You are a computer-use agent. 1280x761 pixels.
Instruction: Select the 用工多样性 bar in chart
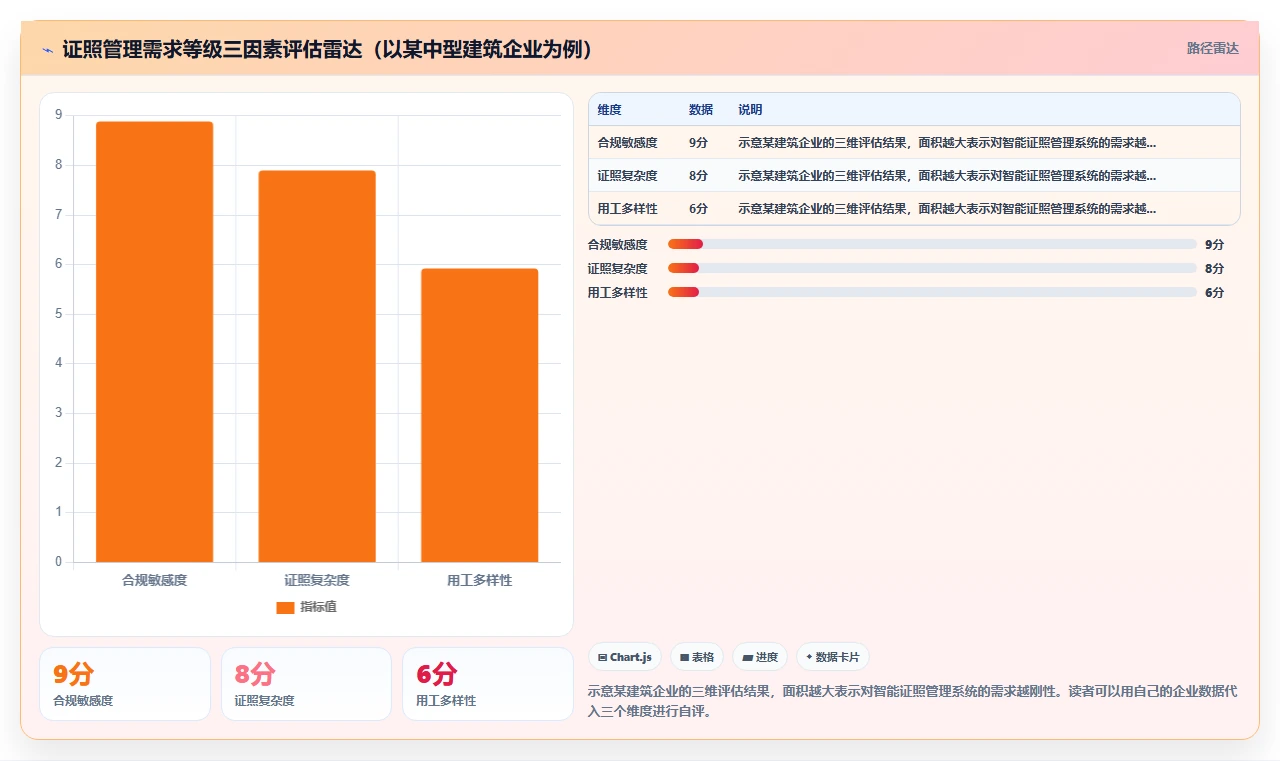479,415
